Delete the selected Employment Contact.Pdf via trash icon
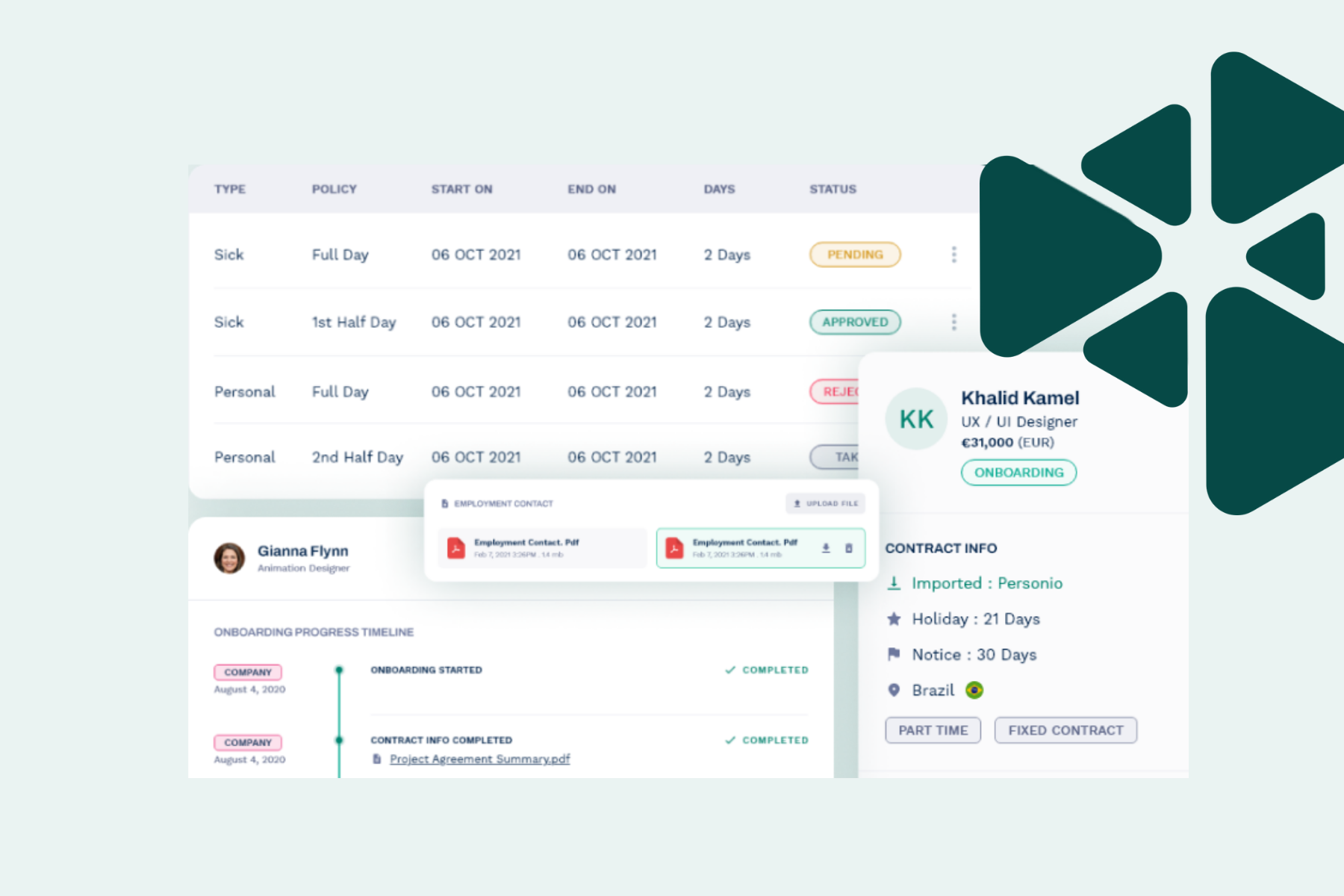Viewport: 1344px width, 896px height. 849,548
